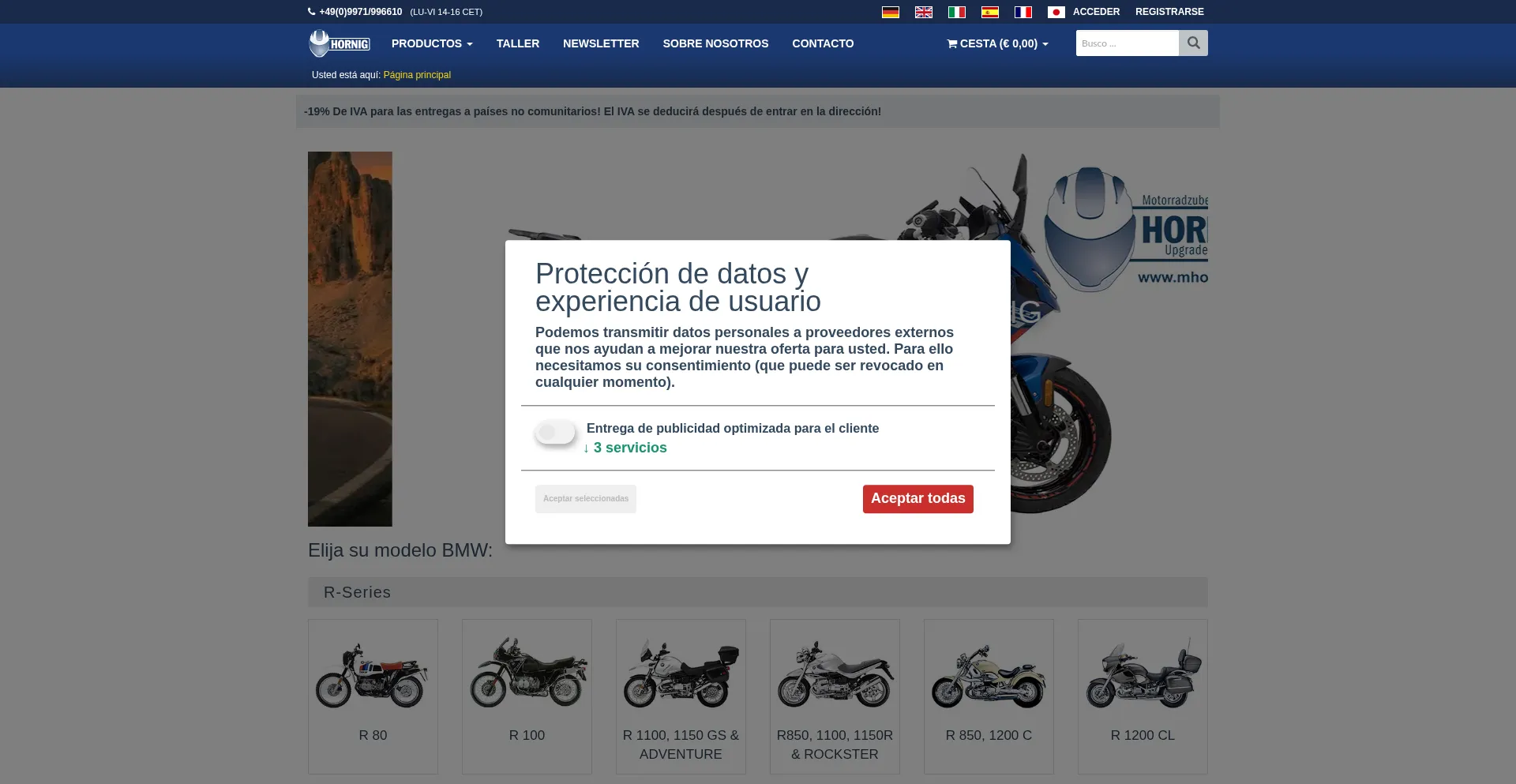Call the phone number +49(0)9971/996610
1516x784 pixels.
click(360, 12)
